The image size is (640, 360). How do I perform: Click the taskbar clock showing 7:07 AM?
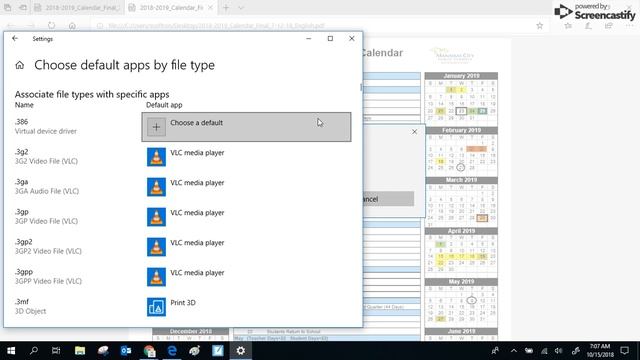point(600,351)
